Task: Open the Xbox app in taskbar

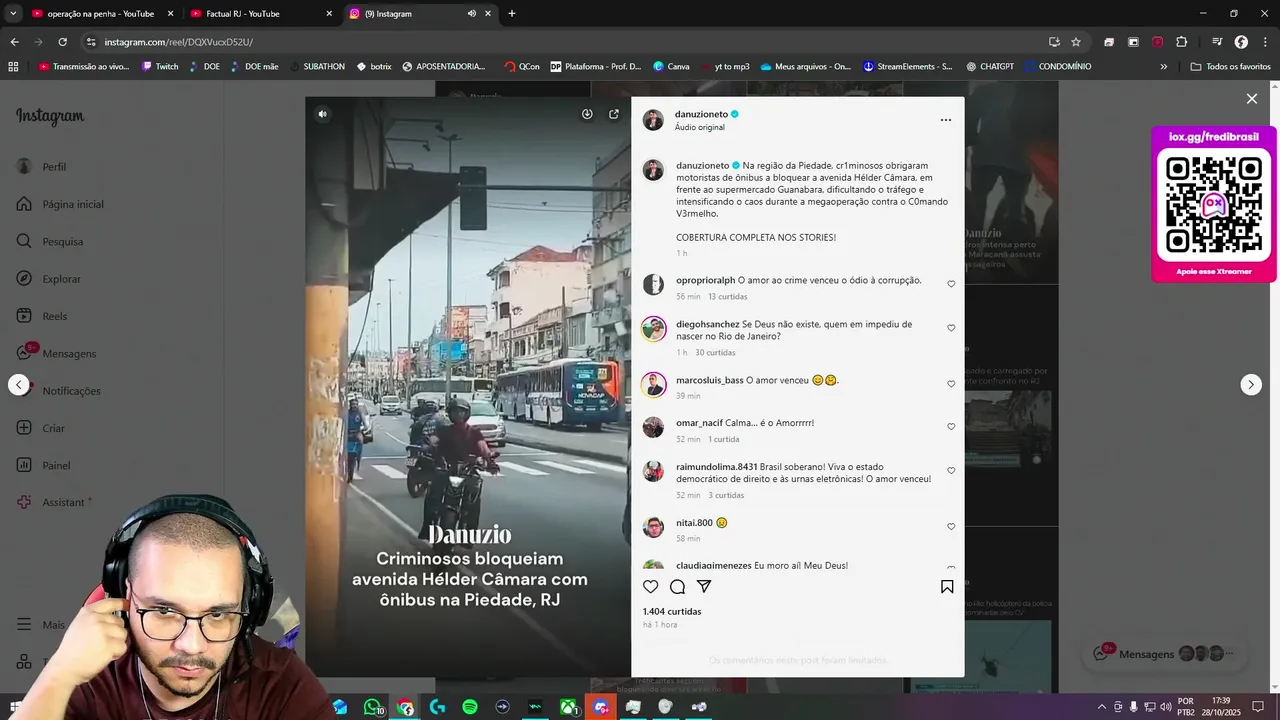Action: coord(568,707)
